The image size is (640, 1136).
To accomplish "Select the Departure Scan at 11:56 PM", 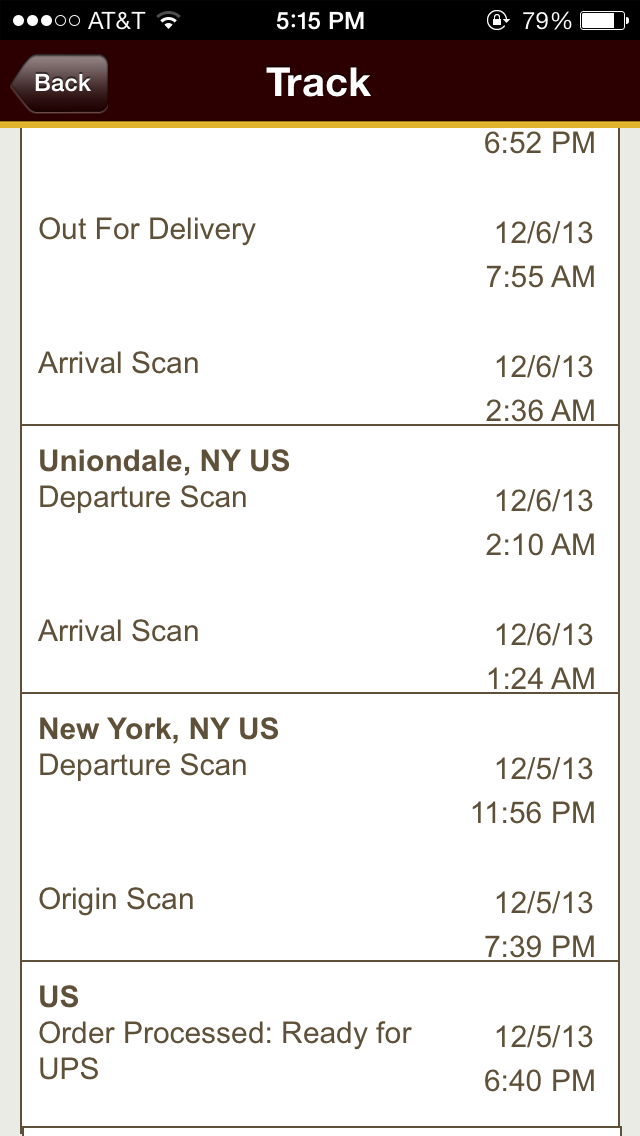I will [x=143, y=765].
